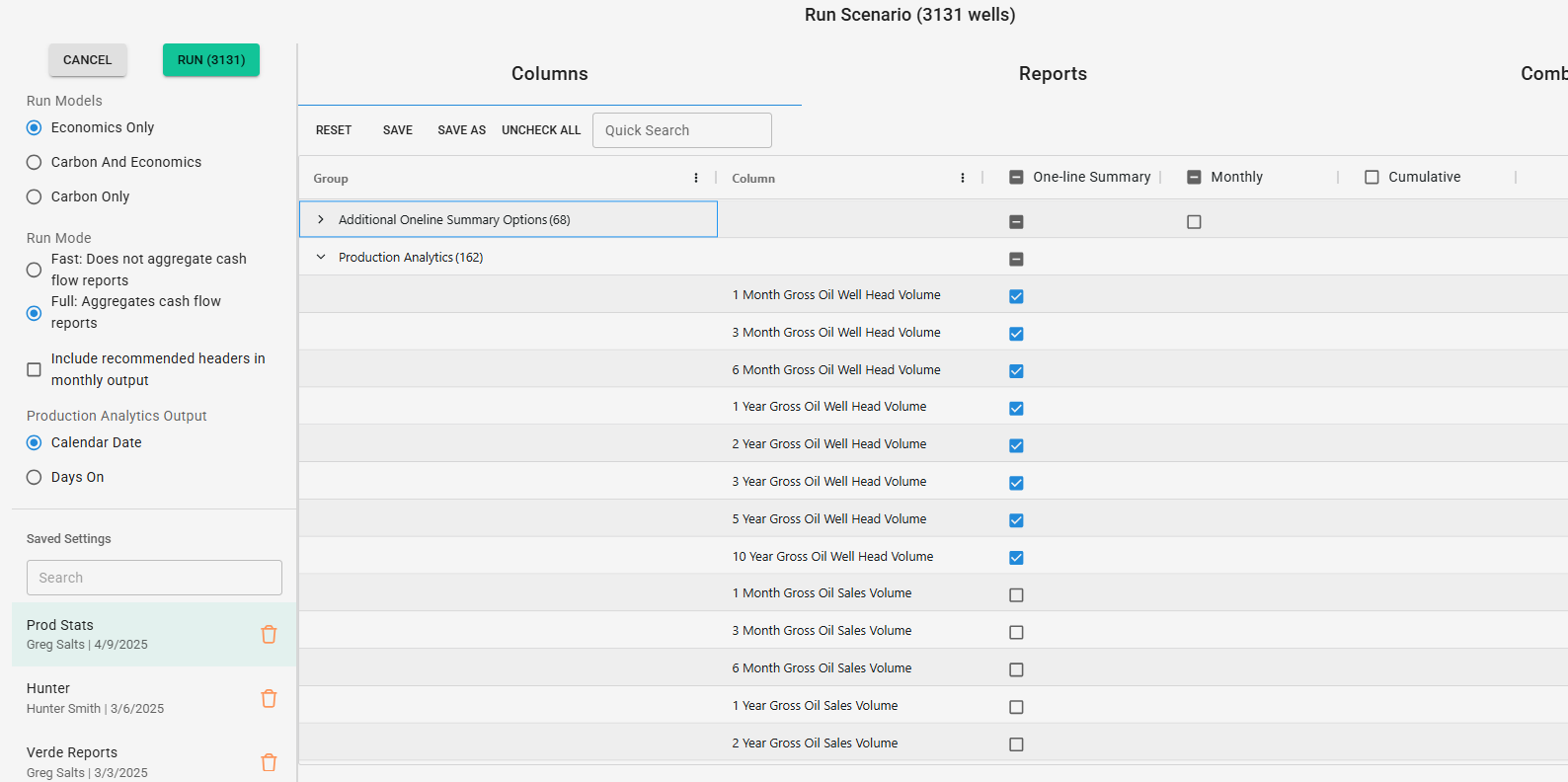
Task: Switch to the Reports tab
Action: (1053, 74)
